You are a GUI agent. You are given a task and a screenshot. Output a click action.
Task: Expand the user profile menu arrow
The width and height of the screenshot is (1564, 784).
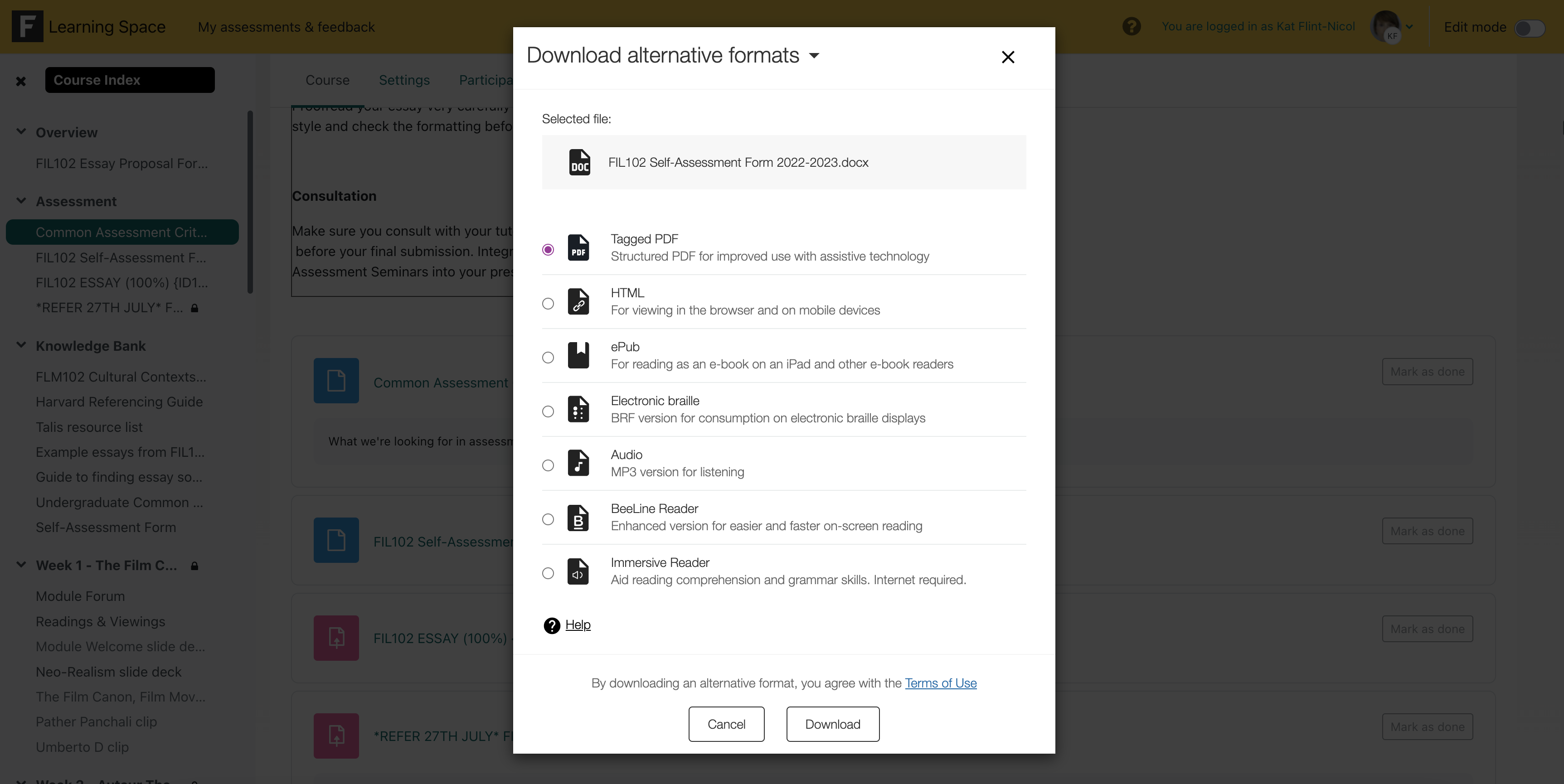[x=1409, y=27]
